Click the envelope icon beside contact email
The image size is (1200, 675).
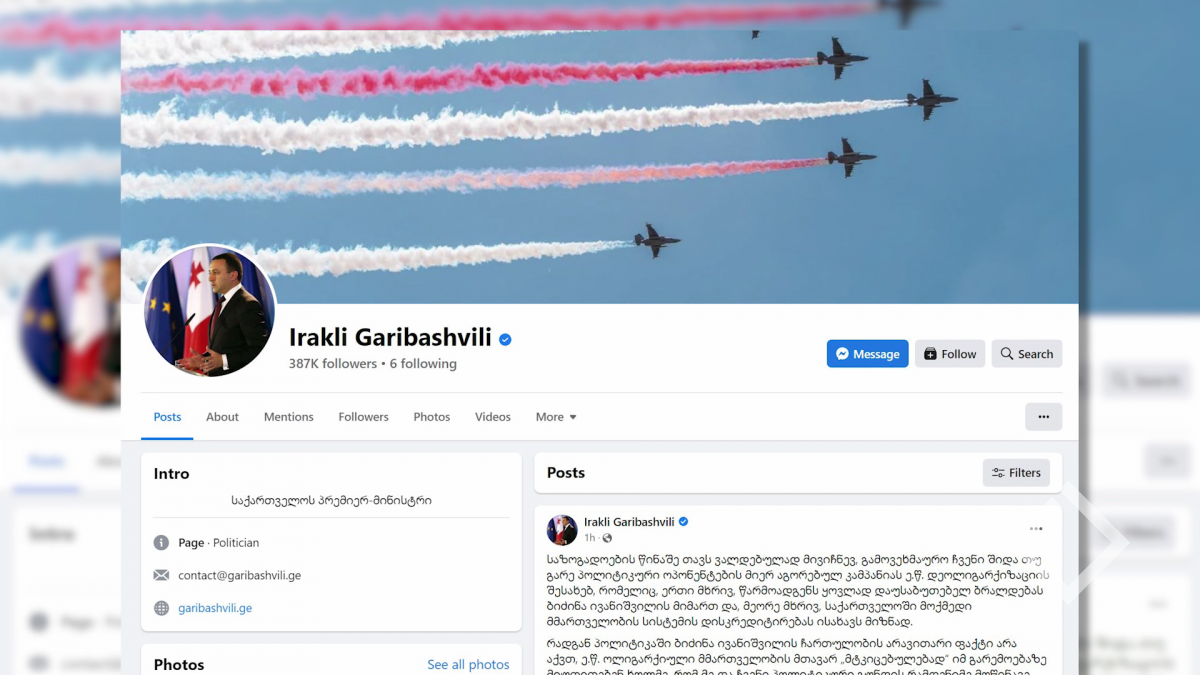click(161, 576)
